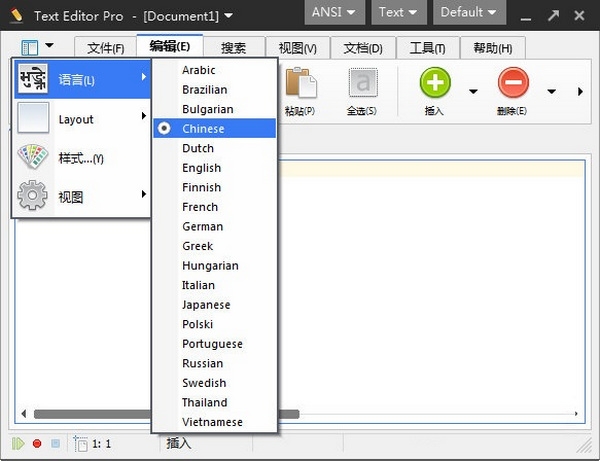Select Polski language
Screen dimensions: 600x461
pos(214,324)
